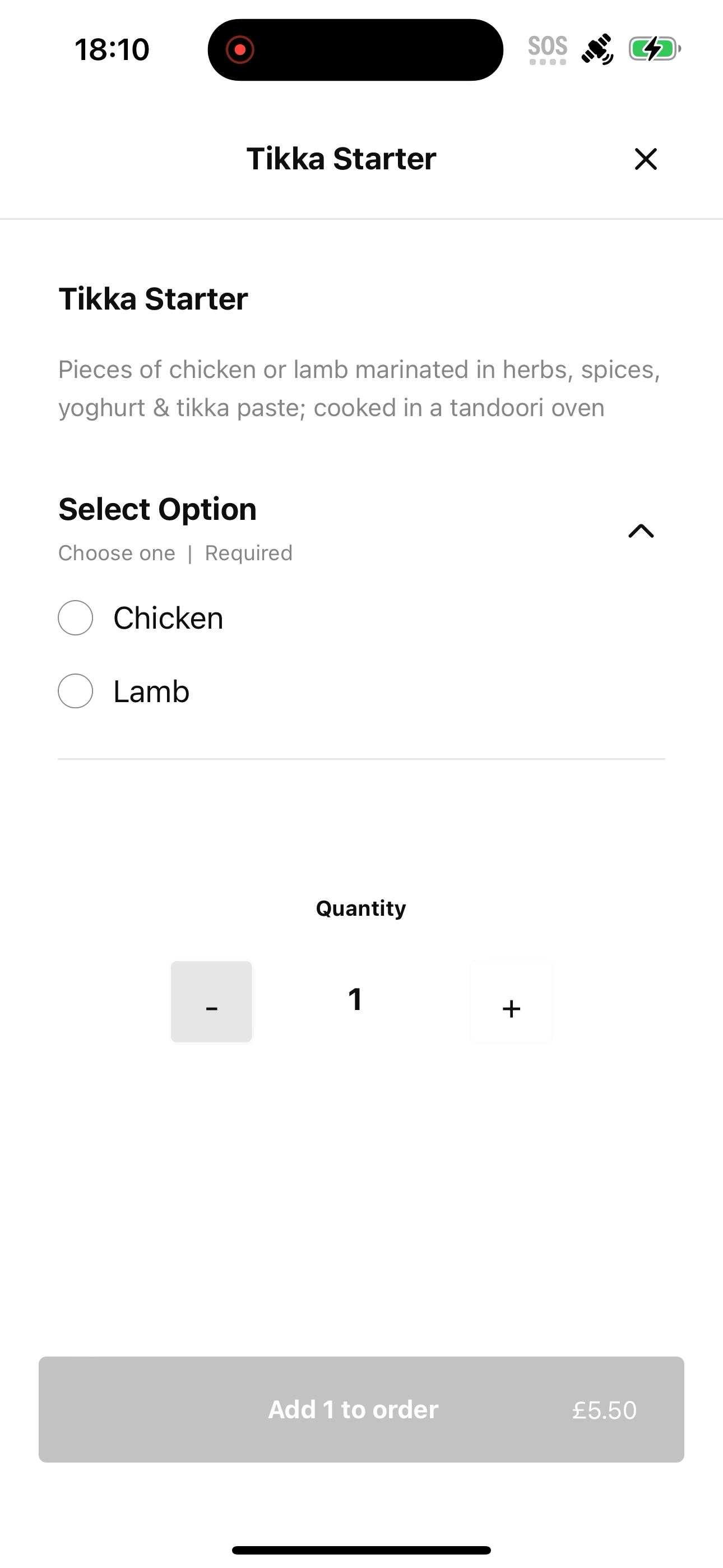
Task: Tap the Tikka Starter header title
Action: 341,159
